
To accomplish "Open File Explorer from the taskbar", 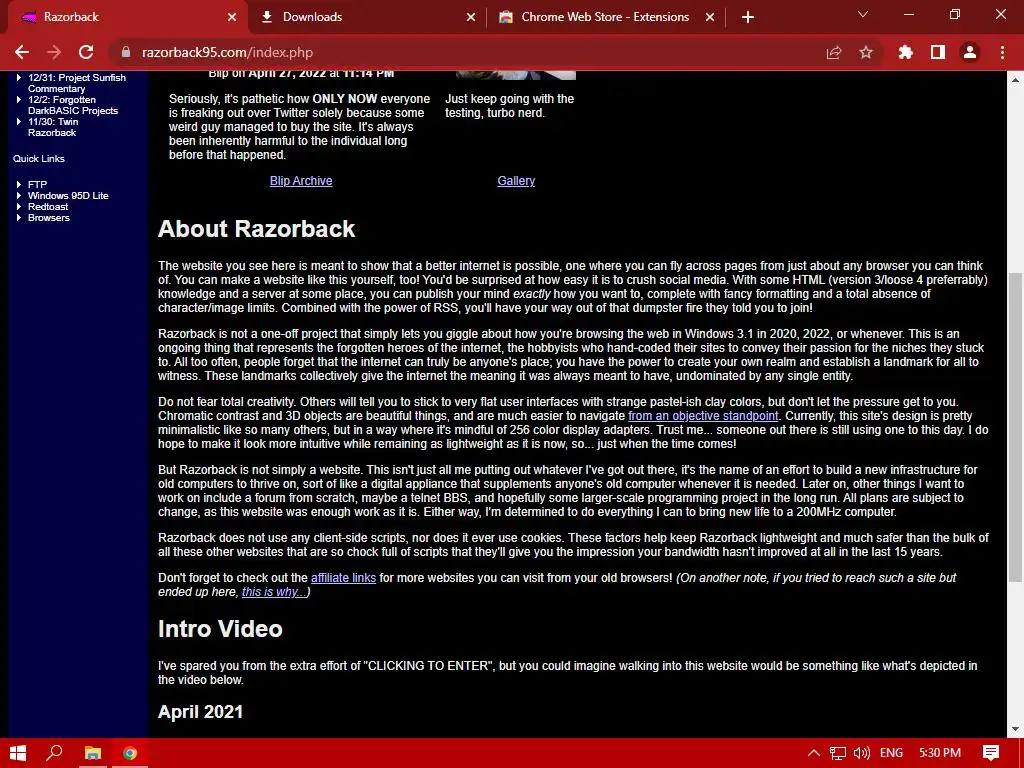I will click(93, 753).
